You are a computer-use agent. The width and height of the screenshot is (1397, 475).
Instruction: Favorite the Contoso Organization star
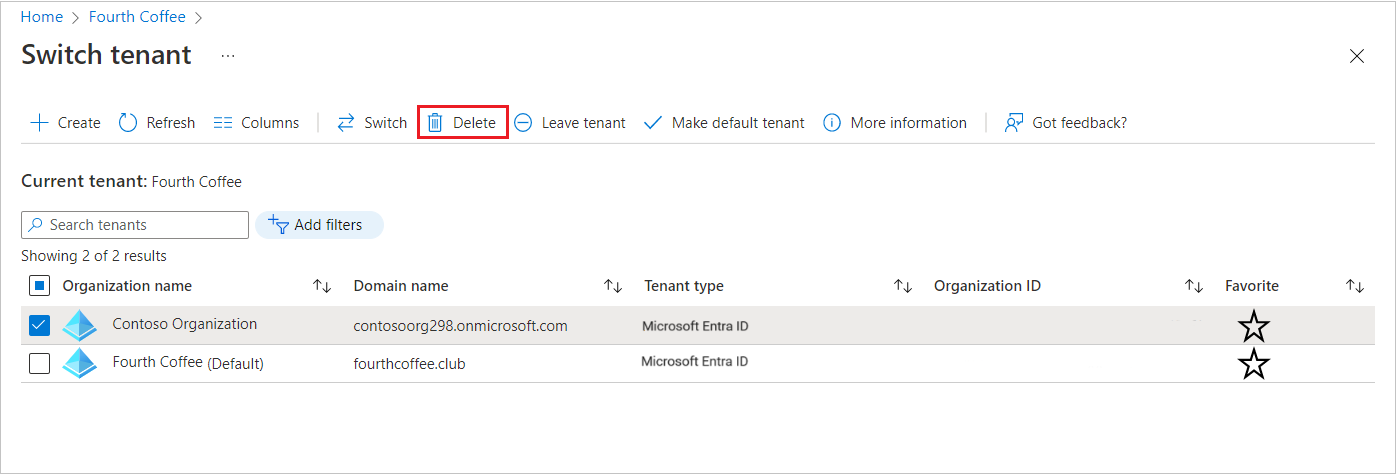(1254, 326)
